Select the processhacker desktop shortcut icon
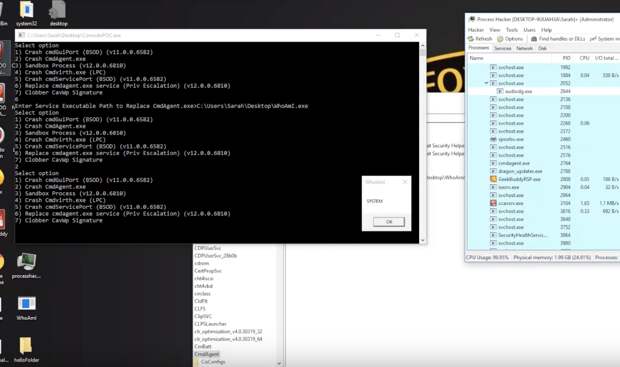Image resolution: width=620 pixels, height=367 pixels. pyautogui.click(x=26, y=262)
